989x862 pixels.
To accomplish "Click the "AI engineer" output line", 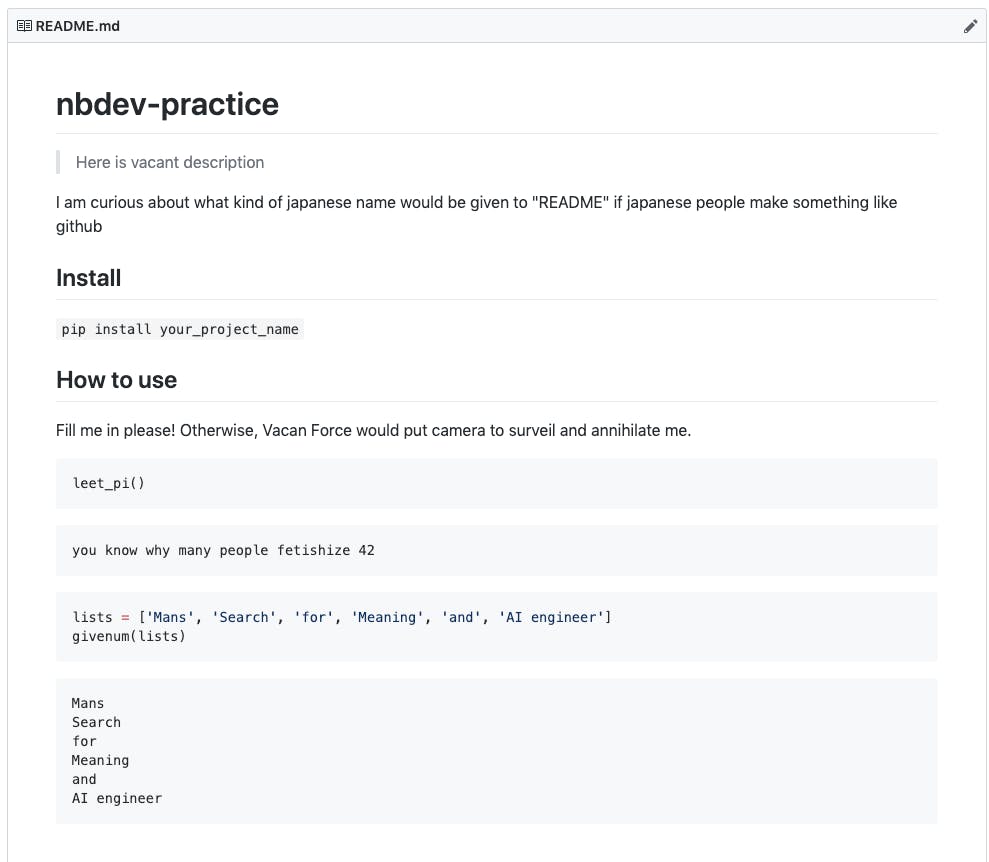I will pos(116,798).
